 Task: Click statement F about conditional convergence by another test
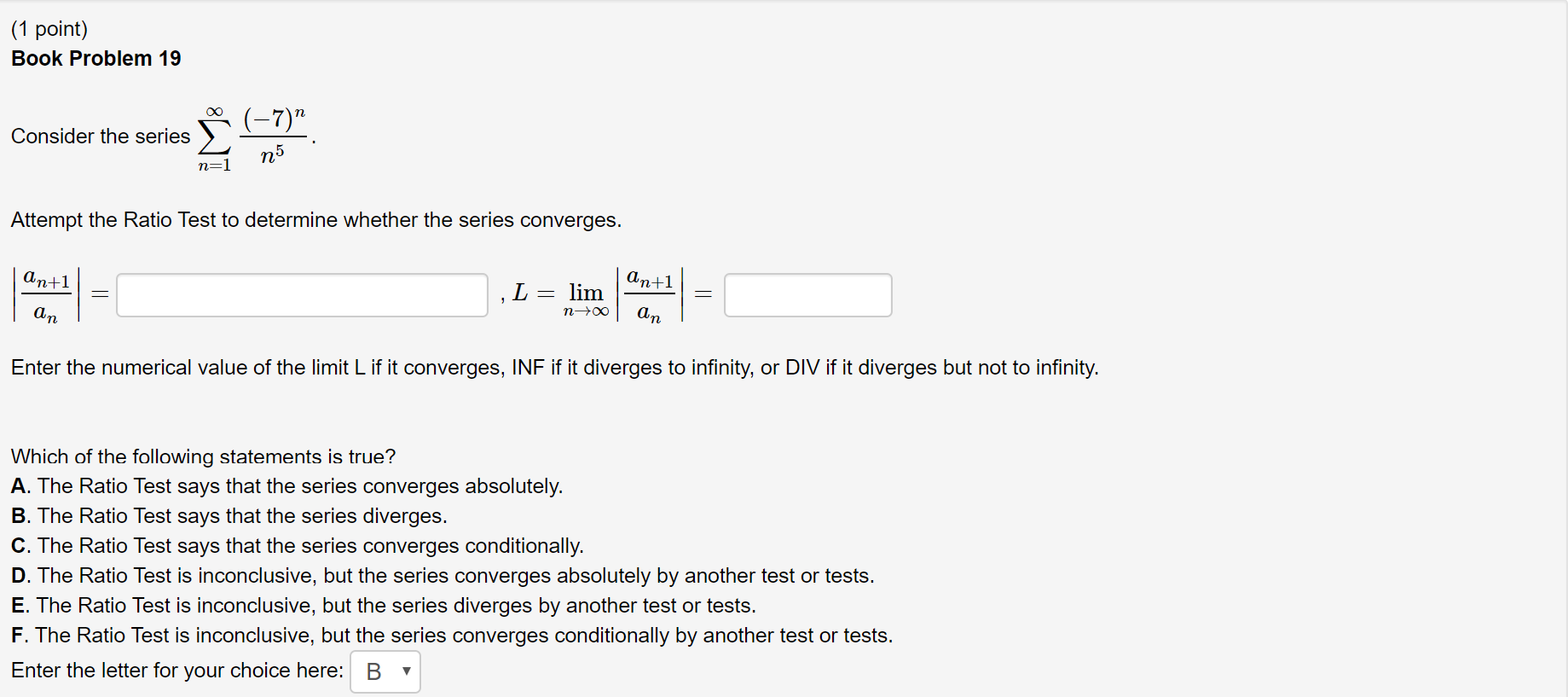coord(451,635)
